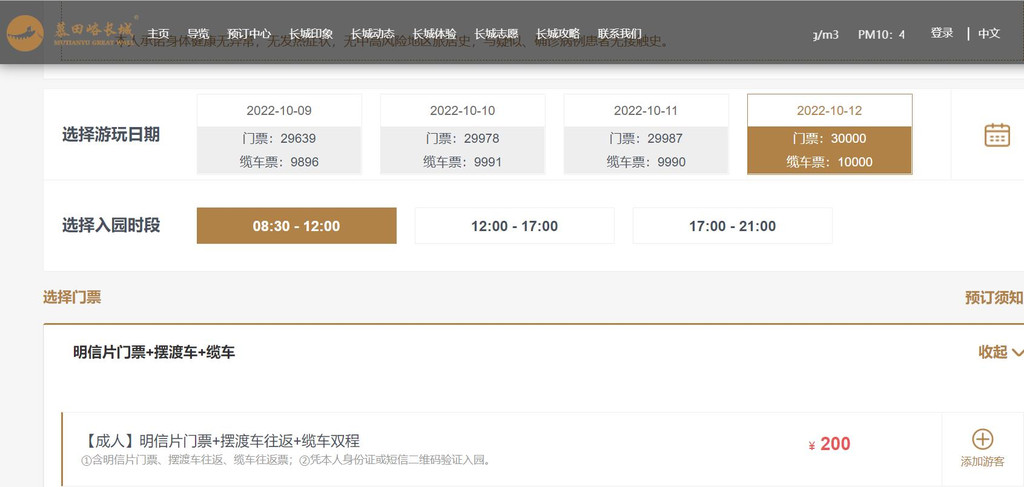The image size is (1024, 487).
Task: Pick the 2022-10-12 date option
Action: (829, 135)
